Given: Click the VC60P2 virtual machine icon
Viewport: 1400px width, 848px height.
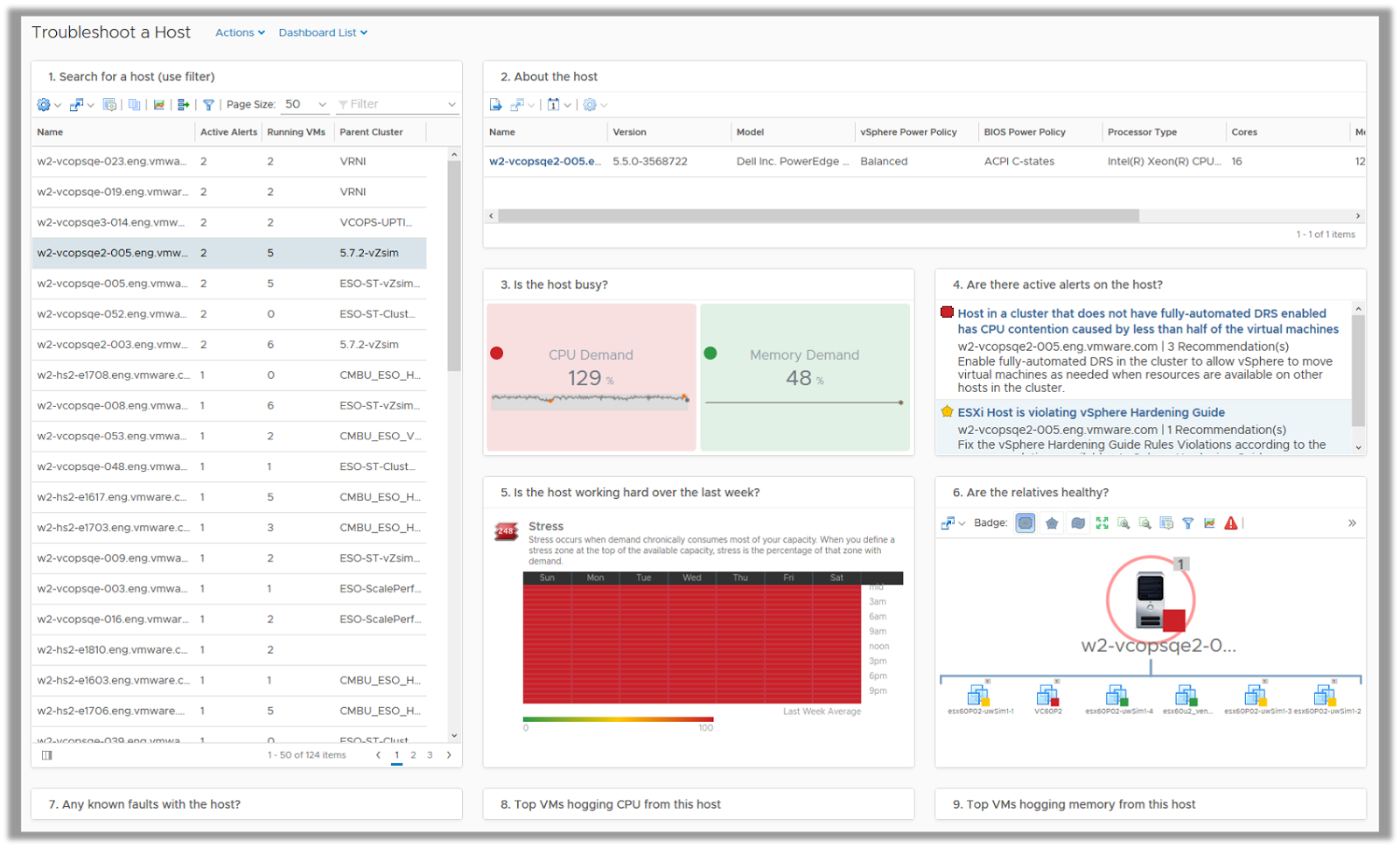Looking at the screenshot, I should click(x=1048, y=697).
